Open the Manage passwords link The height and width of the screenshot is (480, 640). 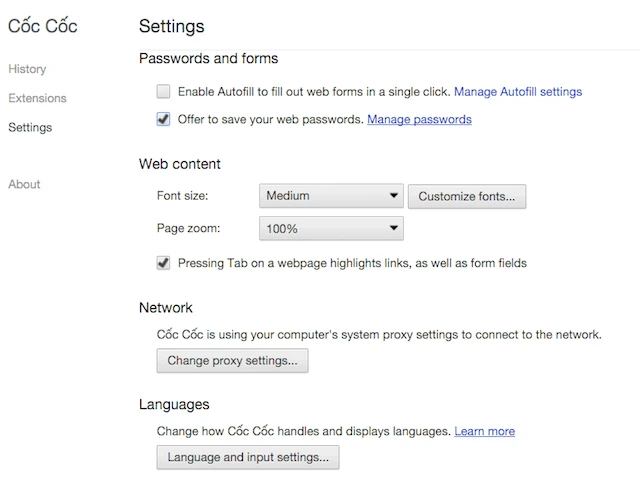pyautogui.click(x=419, y=120)
